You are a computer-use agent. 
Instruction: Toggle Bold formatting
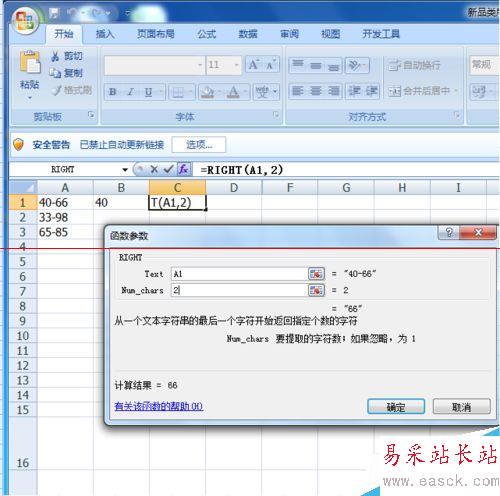pyautogui.click(x=113, y=92)
